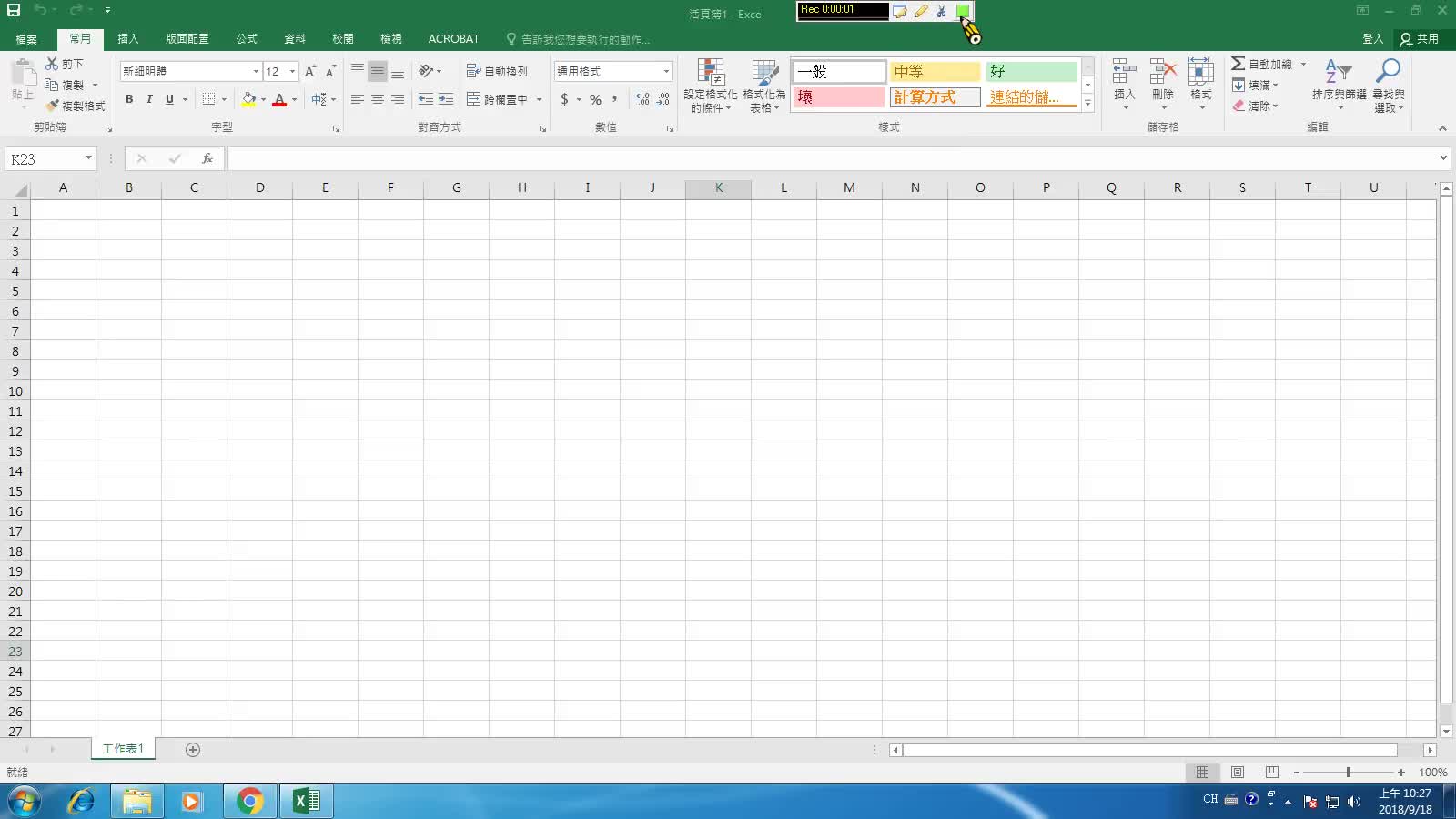The height and width of the screenshot is (819, 1456).
Task: Open Conditional Formatting (設定格式化的條件)
Action: (711, 86)
